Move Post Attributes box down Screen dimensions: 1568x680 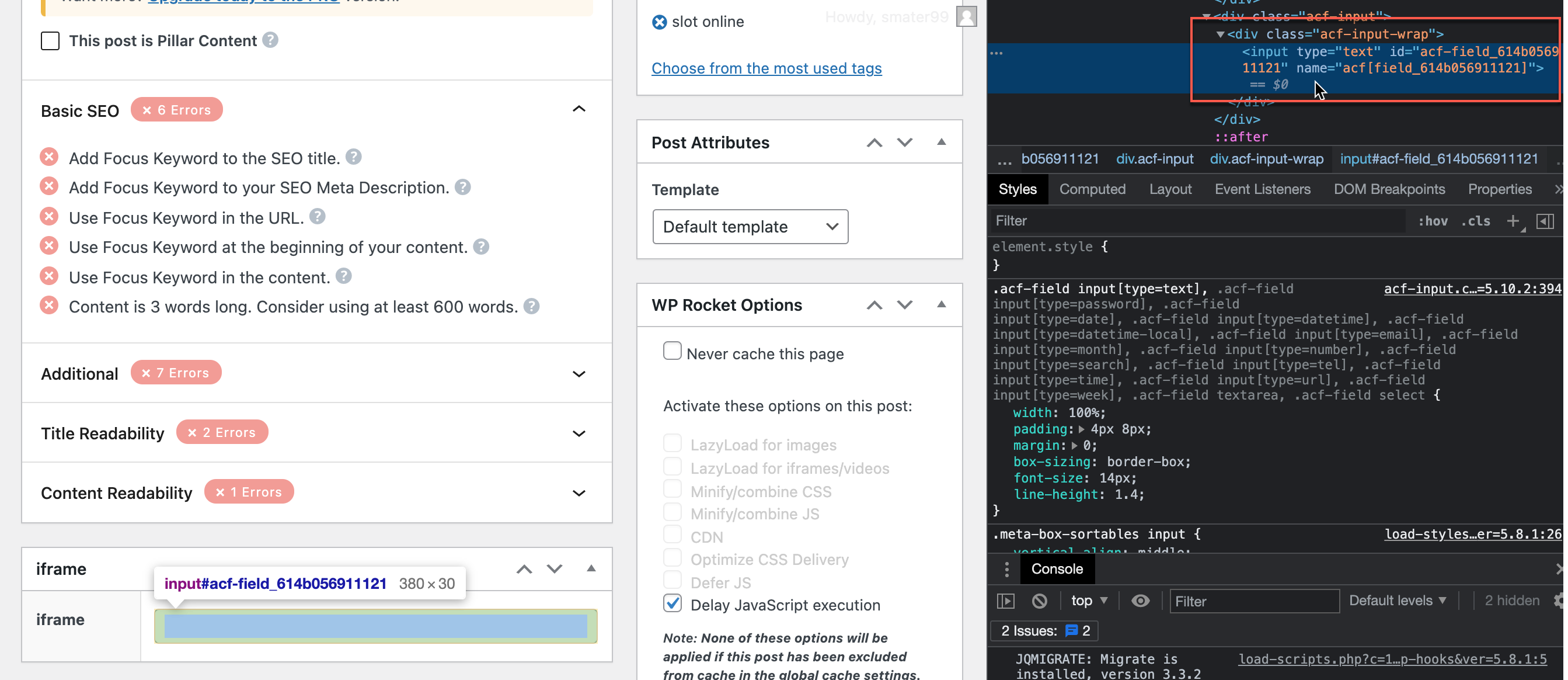point(904,143)
